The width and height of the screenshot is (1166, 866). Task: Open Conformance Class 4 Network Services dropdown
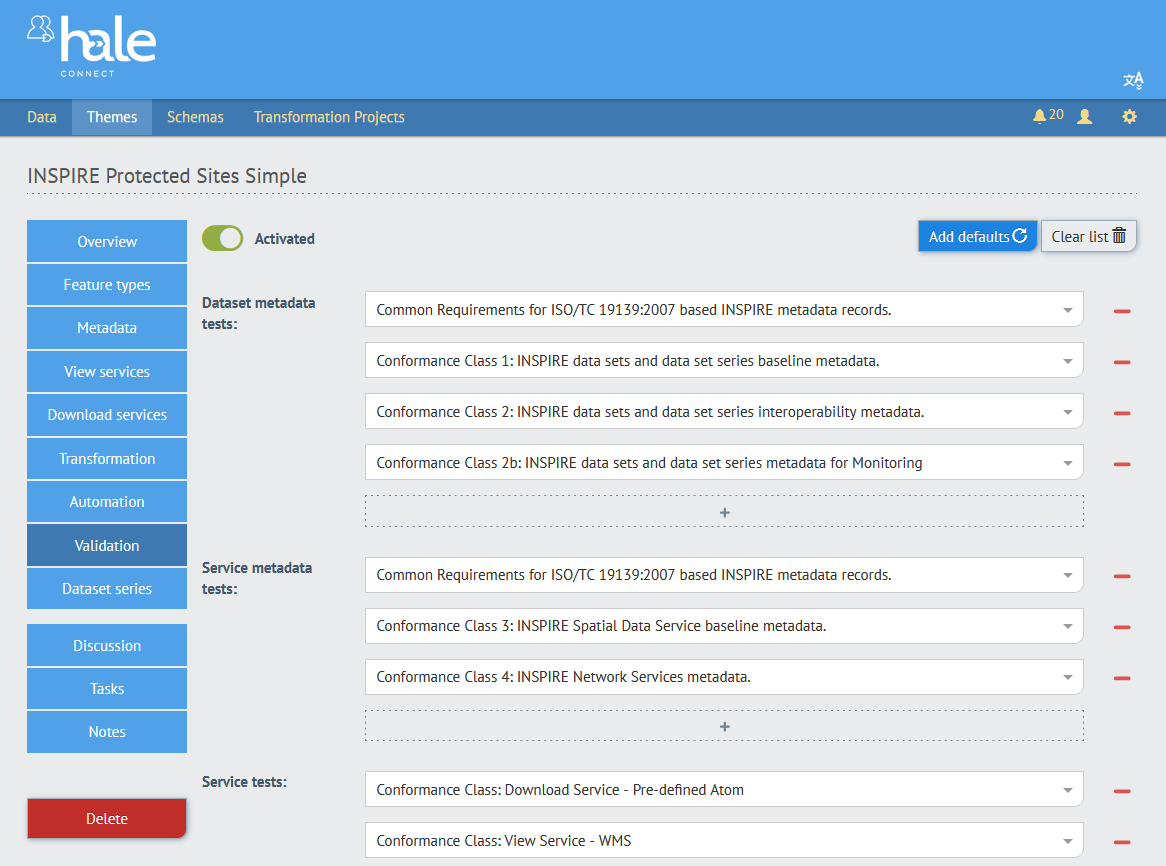724,676
